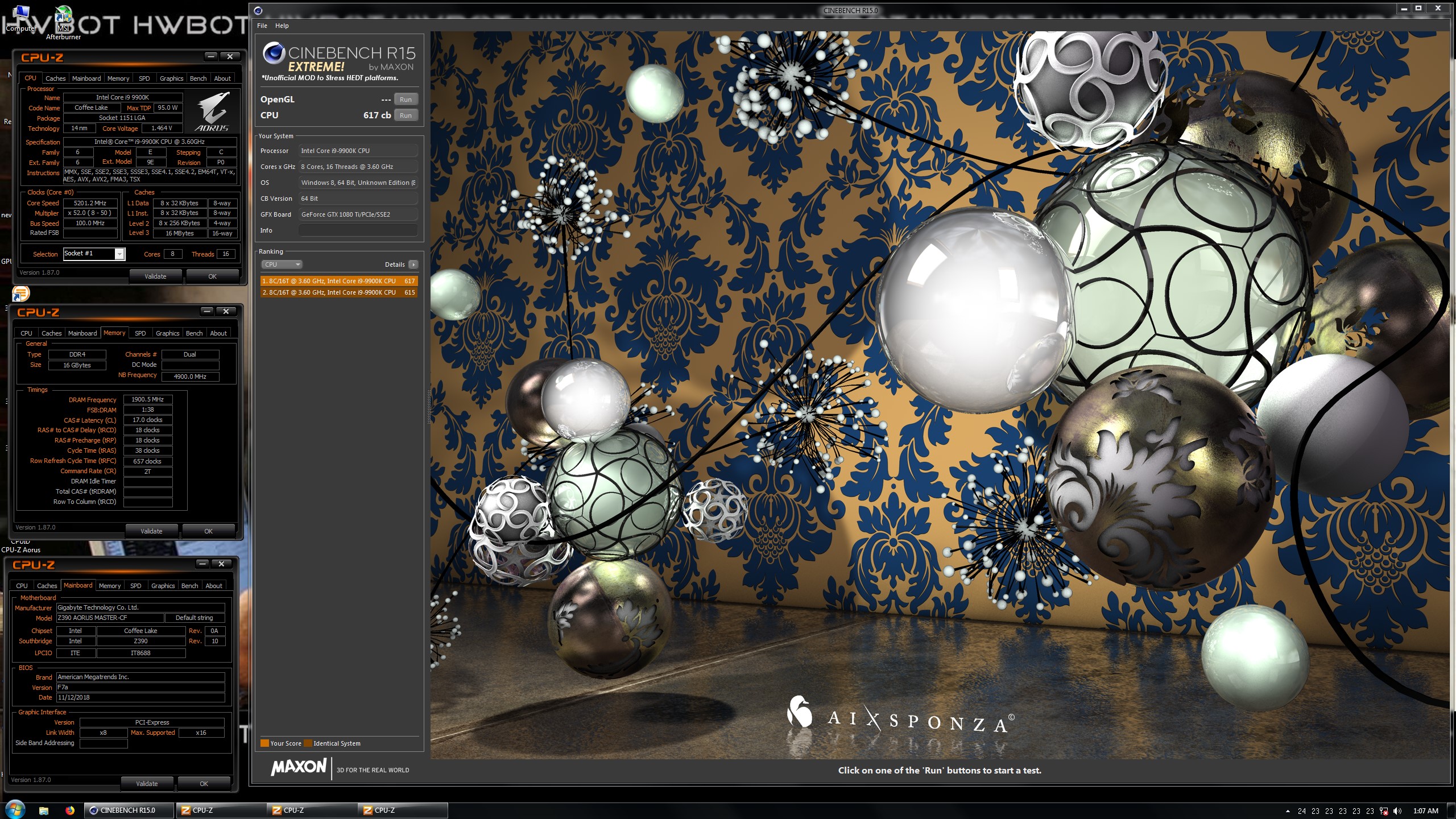Image resolution: width=1456 pixels, height=819 pixels.
Task: Open the Details arrow in Ranking
Action: coord(413,264)
